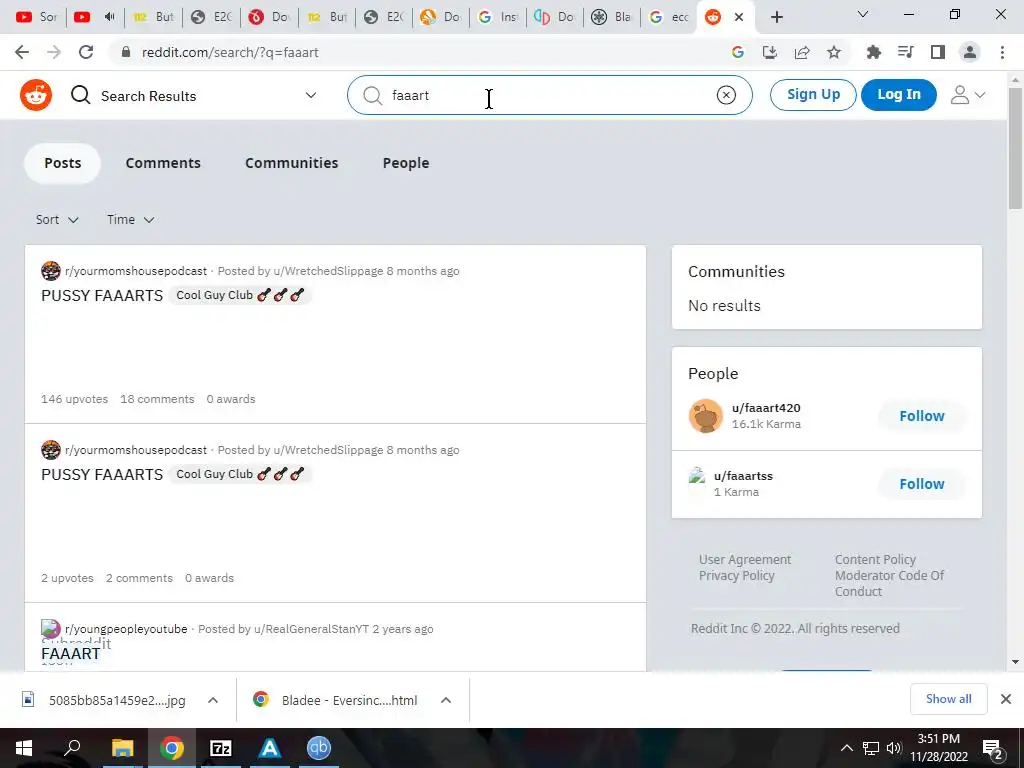
Task: Follow user u/faaartss
Action: coord(921,484)
